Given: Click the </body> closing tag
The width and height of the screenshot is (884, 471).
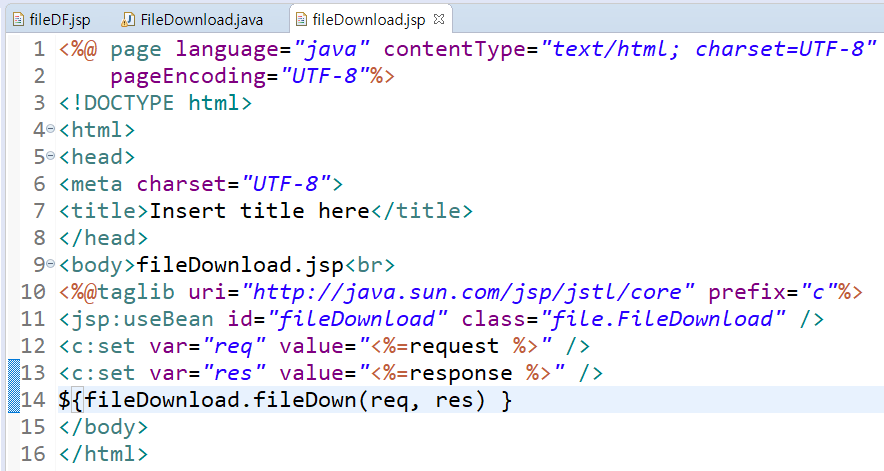Looking at the screenshot, I should pyautogui.click(x=103, y=427).
